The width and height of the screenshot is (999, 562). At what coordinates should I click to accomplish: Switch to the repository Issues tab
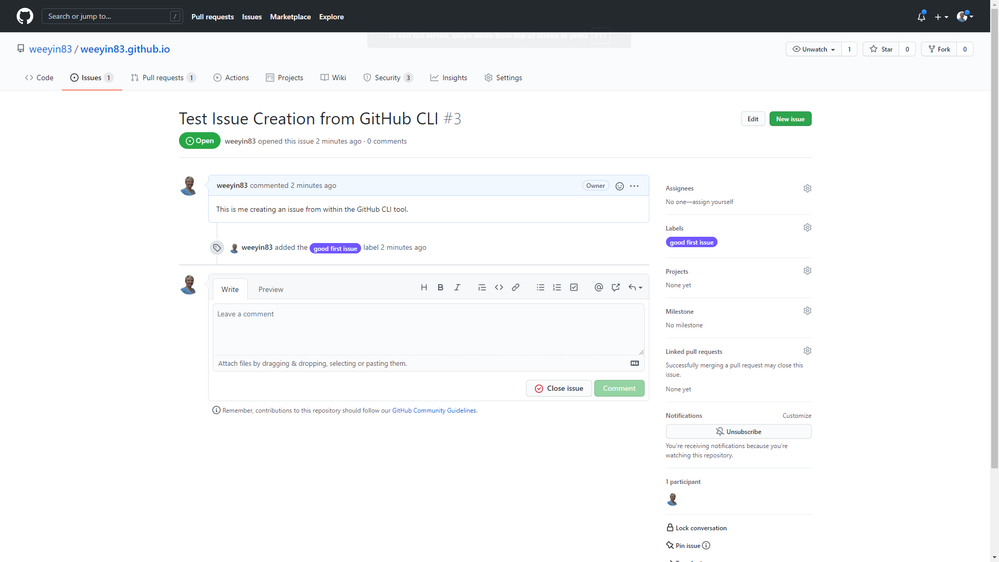[x=92, y=78]
